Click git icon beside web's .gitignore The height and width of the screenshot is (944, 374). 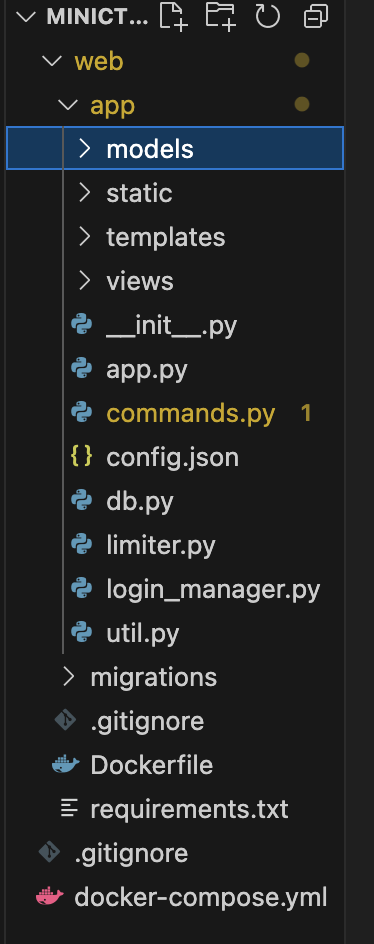tap(65, 720)
